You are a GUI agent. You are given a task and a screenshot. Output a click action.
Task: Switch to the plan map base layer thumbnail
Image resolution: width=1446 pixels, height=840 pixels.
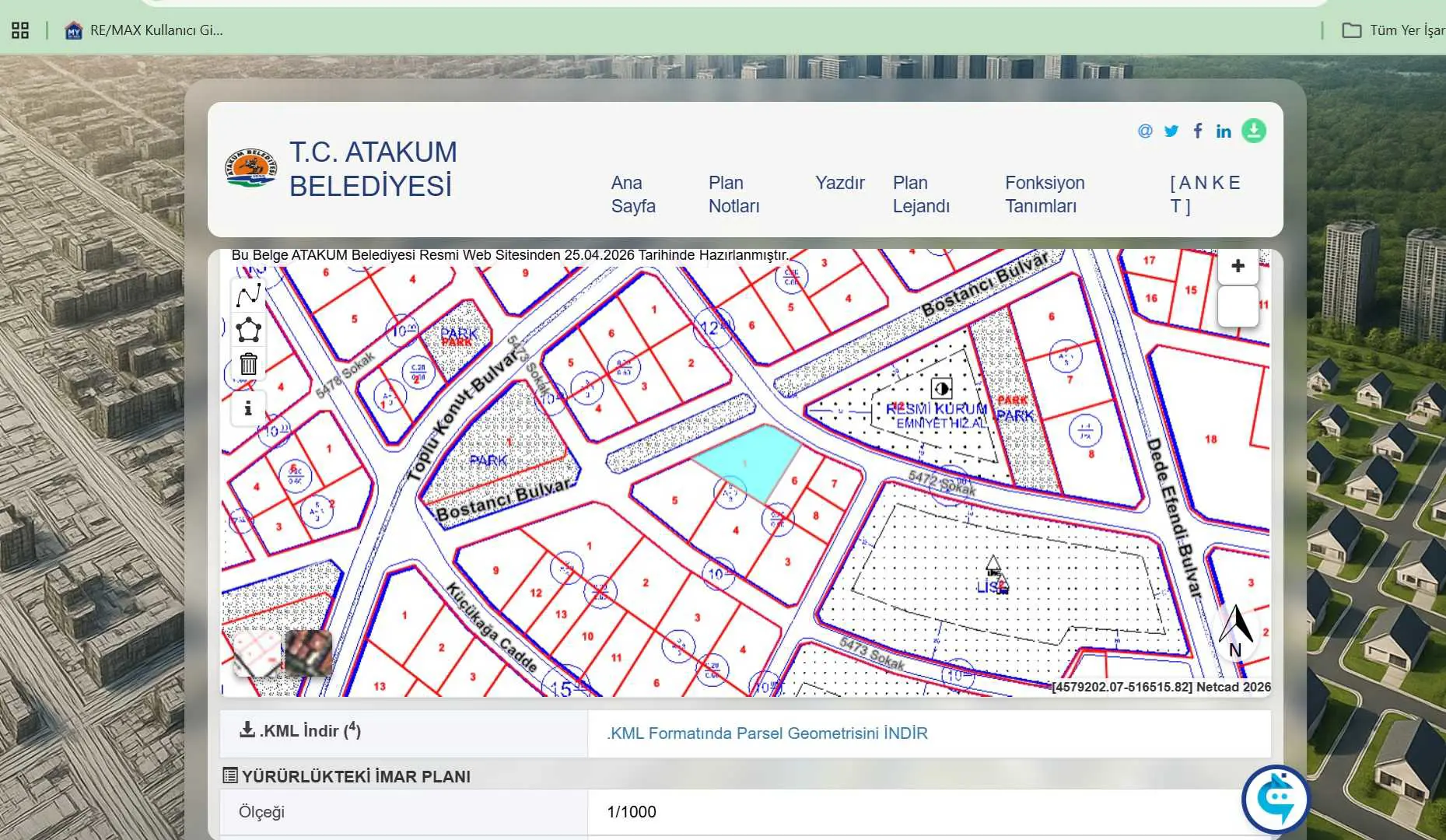257,653
